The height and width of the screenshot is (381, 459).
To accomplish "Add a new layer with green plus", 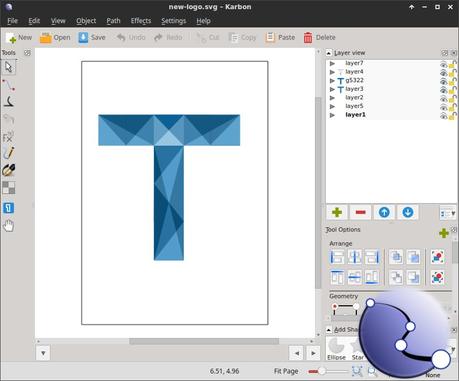I will pyautogui.click(x=337, y=212).
